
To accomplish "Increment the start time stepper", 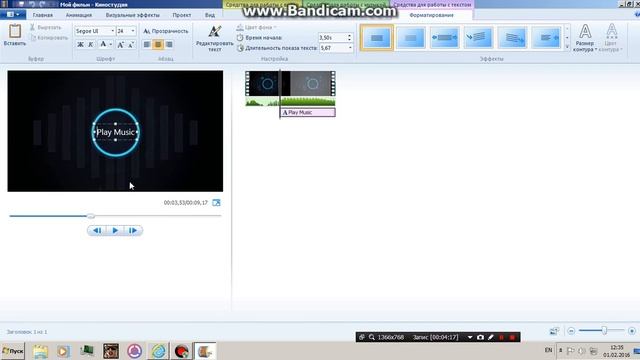I will click(349, 36).
